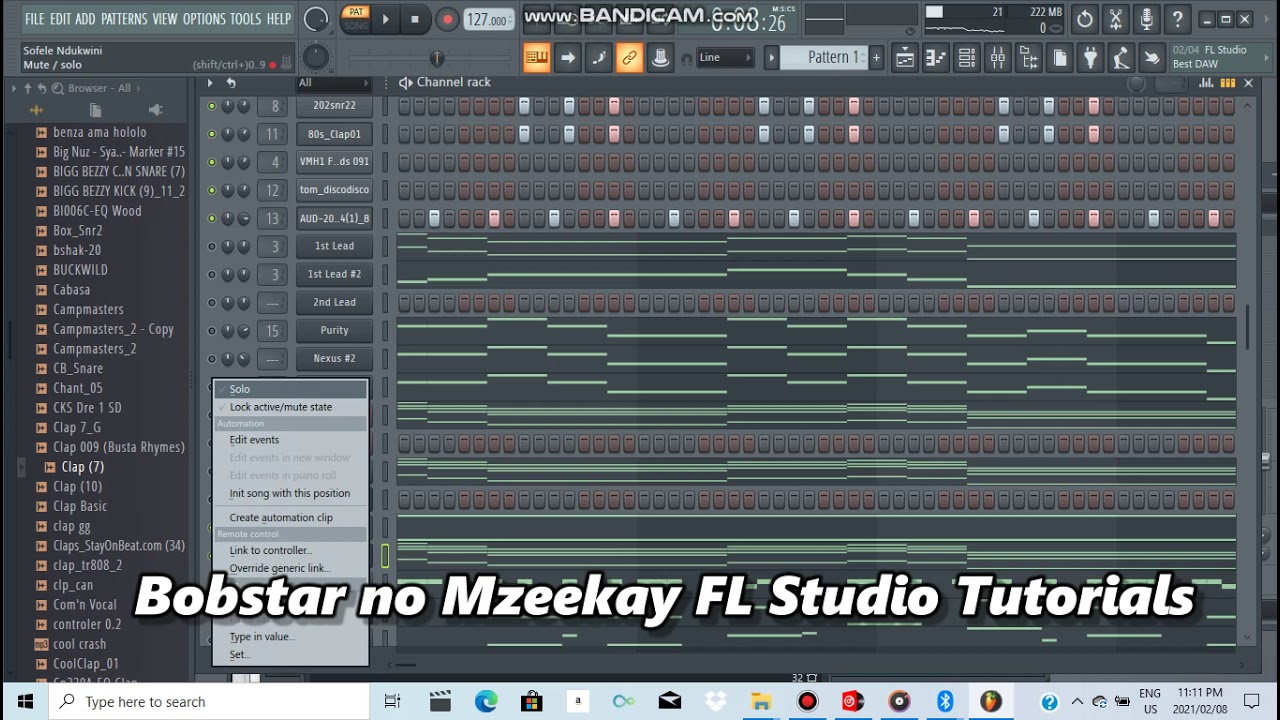Image resolution: width=1280 pixels, height=720 pixels.
Task: Select Solo in the context menu
Action: [x=291, y=389]
